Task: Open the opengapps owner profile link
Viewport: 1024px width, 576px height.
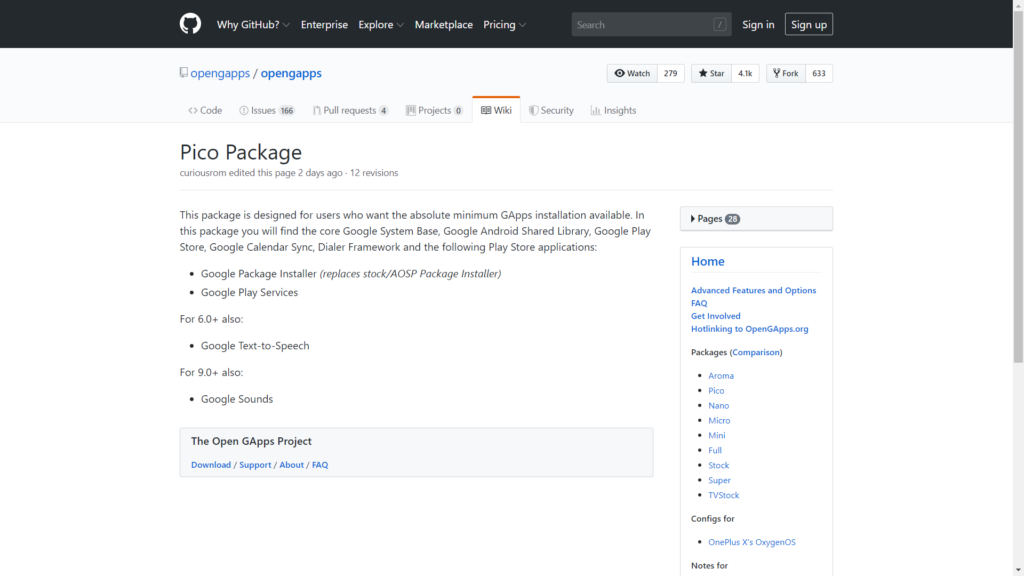Action: coord(220,73)
